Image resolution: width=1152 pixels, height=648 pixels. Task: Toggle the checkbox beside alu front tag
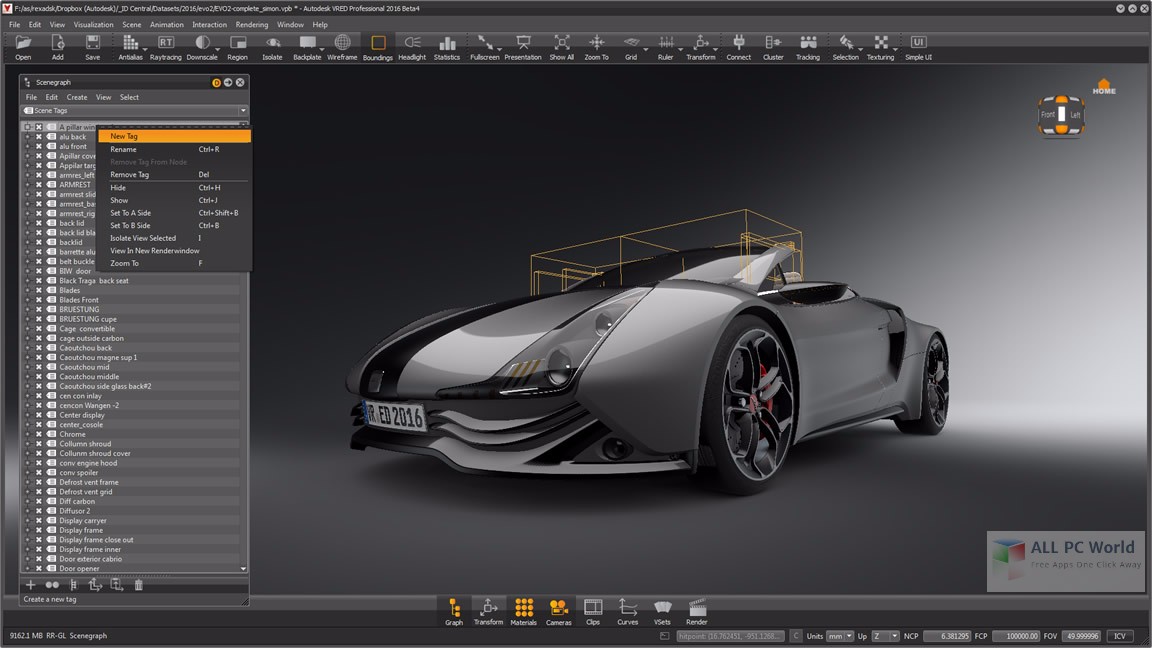39,146
